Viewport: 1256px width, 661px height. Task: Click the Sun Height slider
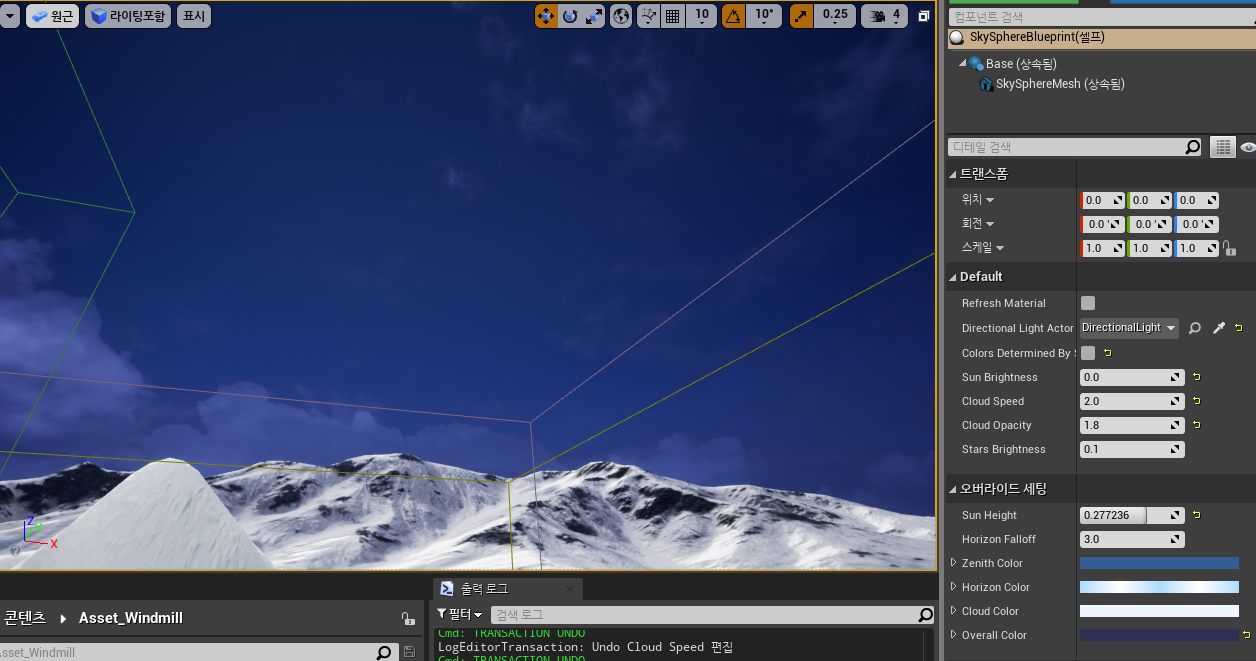[1132, 515]
